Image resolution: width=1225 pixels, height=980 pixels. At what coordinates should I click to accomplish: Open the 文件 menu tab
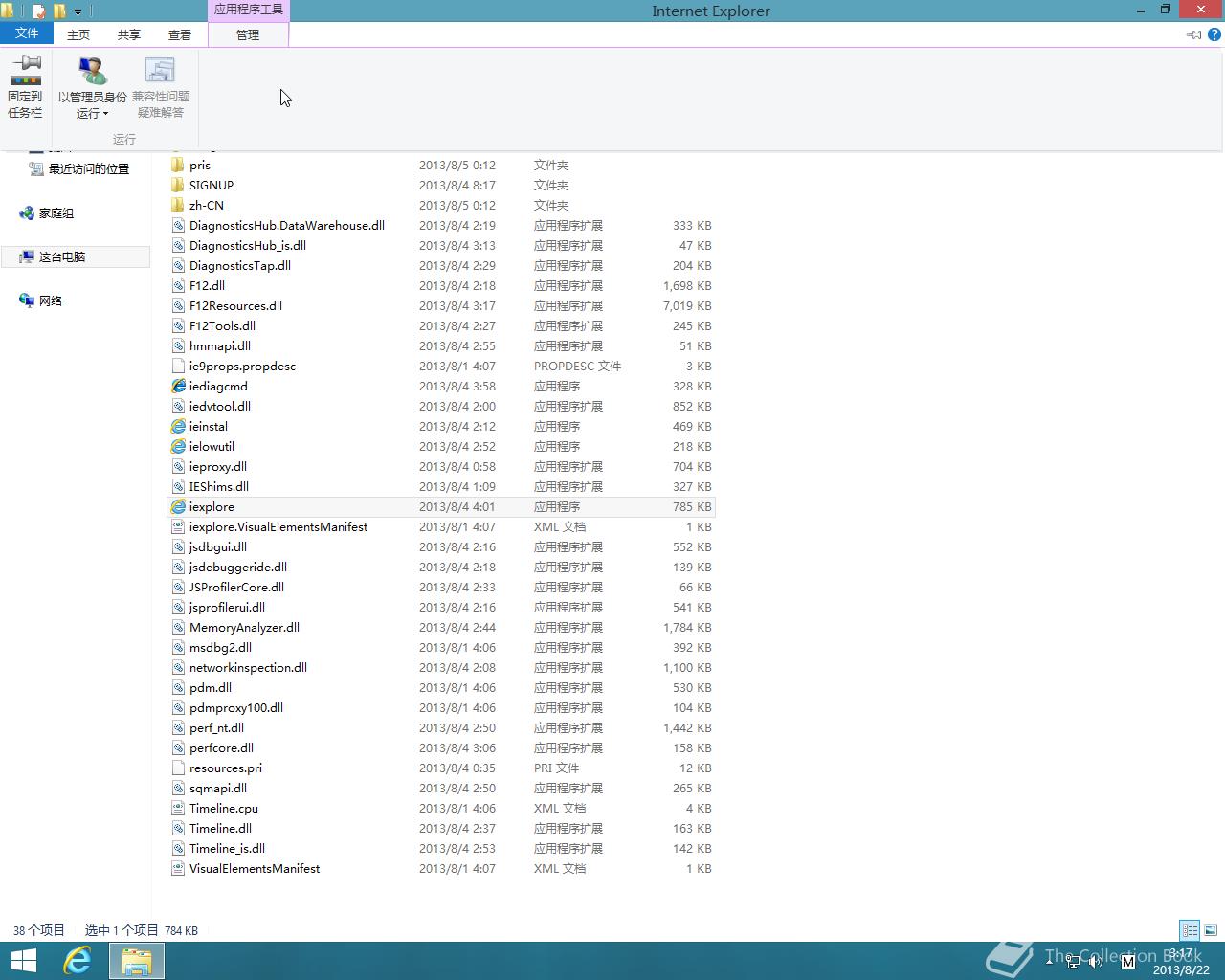(x=27, y=33)
